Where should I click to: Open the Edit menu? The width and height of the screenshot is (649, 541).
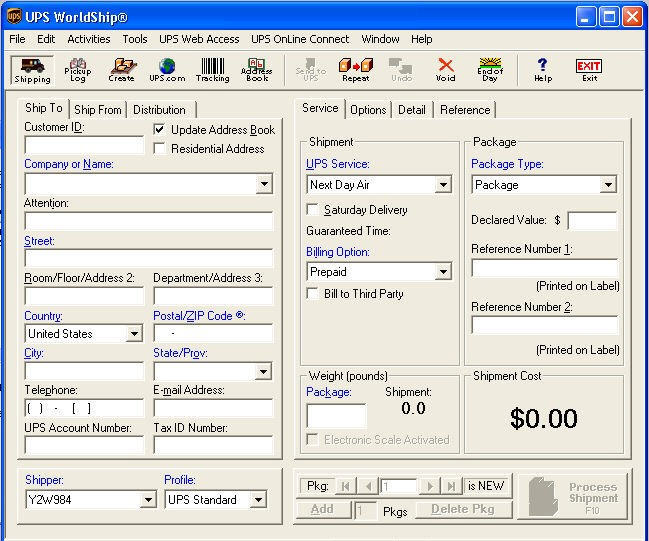pyautogui.click(x=46, y=39)
